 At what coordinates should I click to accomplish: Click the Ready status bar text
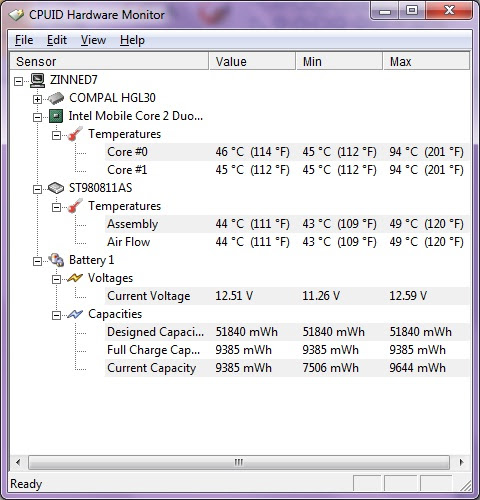26,484
